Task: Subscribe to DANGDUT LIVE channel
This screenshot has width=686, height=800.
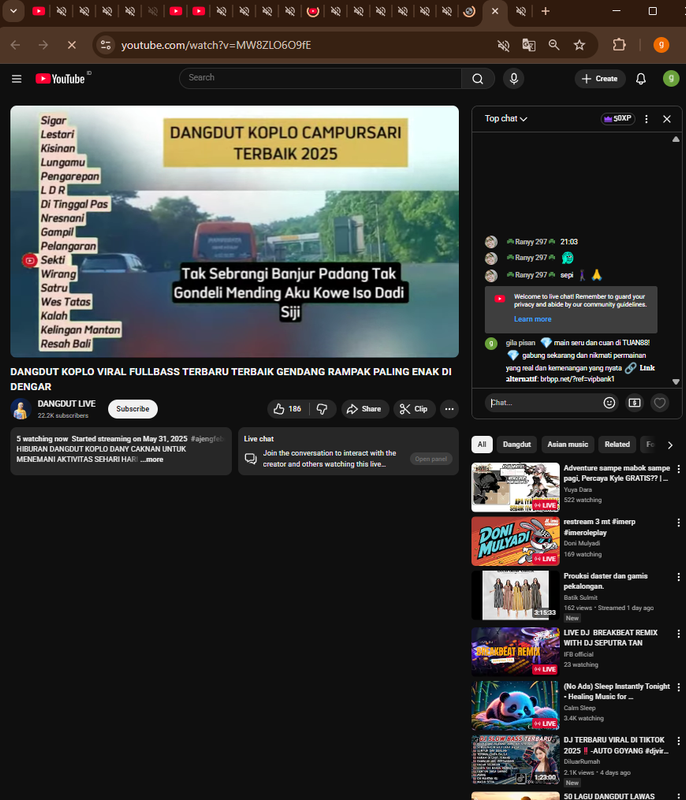Action: [x=133, y=409]
